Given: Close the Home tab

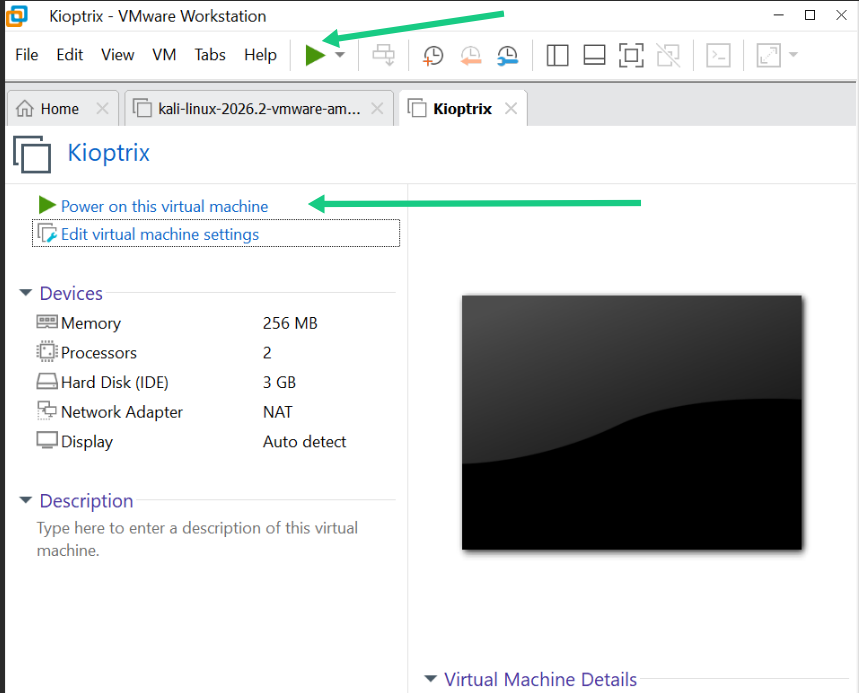Looking at the screenshot, I should coord(102,108).
